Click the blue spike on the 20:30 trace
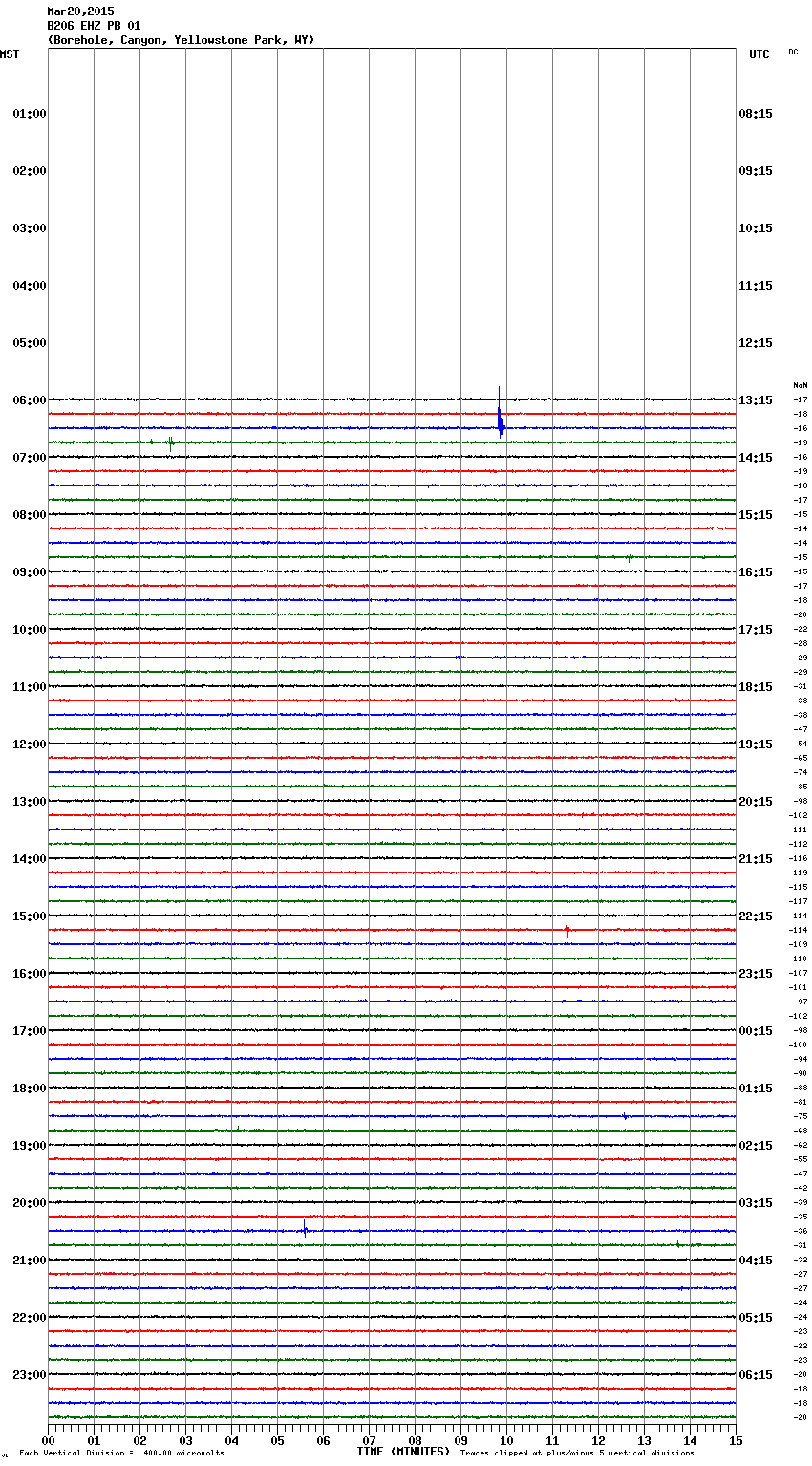 pos(305,1229)
